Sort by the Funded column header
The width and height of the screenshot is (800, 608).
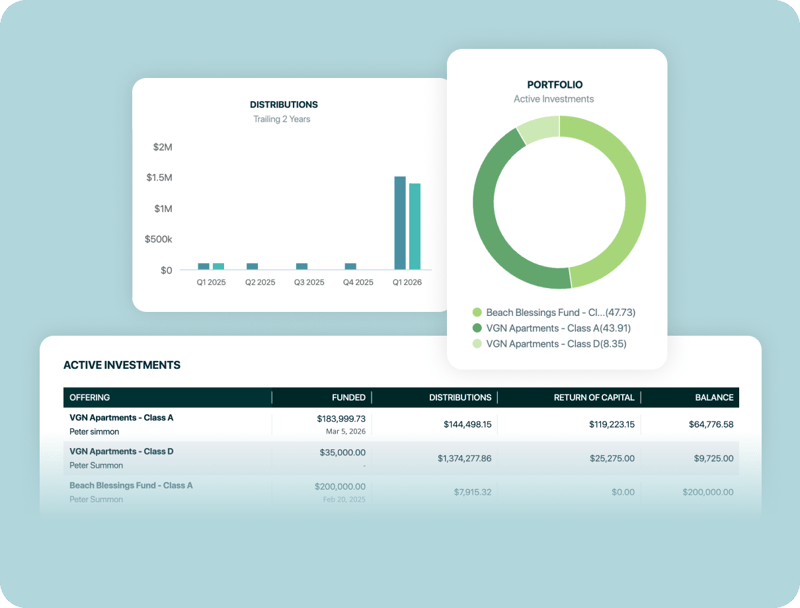pyautogui.click(x=348, y=397)
